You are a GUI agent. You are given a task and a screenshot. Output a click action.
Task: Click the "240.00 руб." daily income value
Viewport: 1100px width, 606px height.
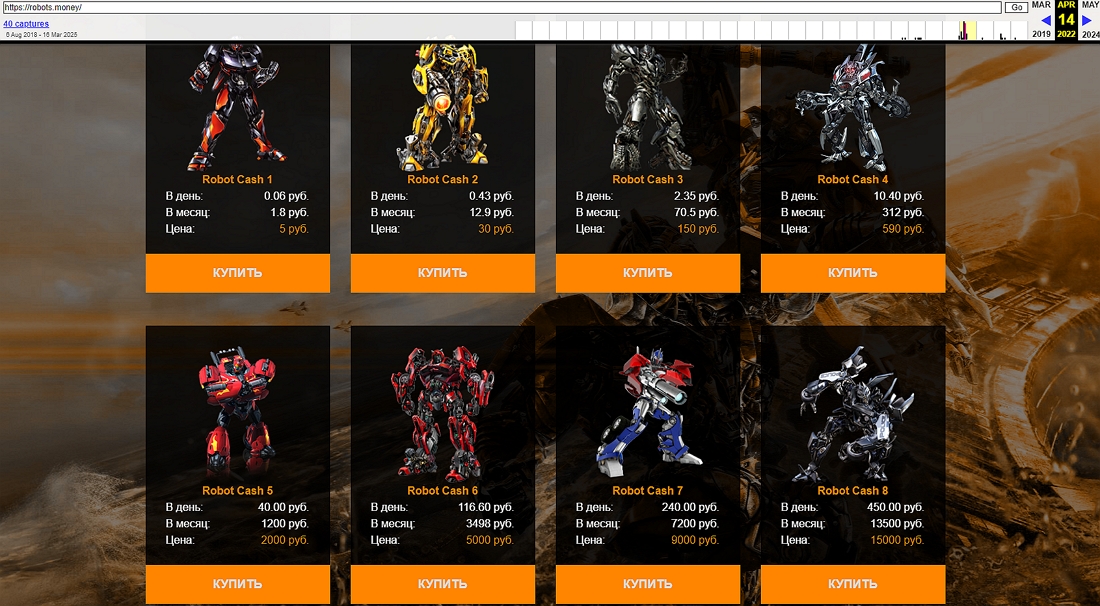point(690,507)
